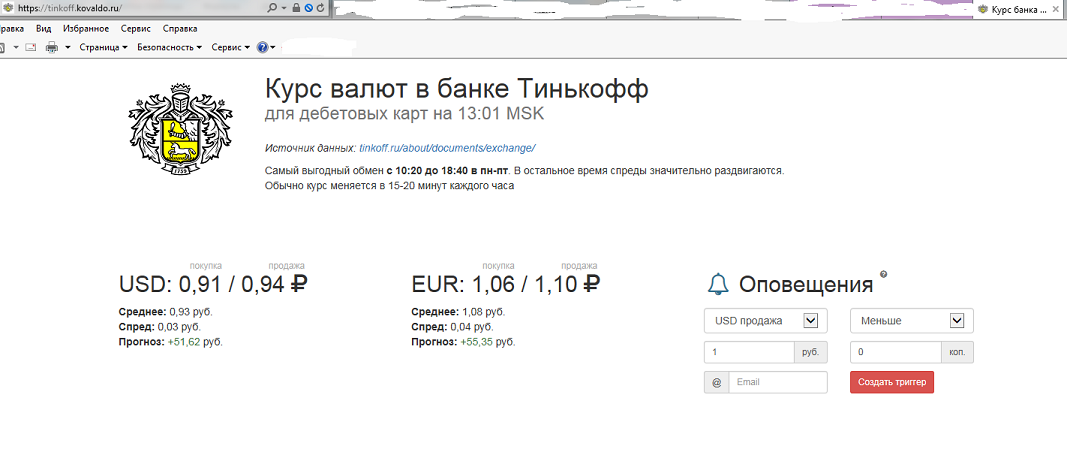Click the subtitle для дебетовых карт на 13:01 MSK
This screenshot has height=455, width=1067.
pyautogui.click(x=404, y=115)
